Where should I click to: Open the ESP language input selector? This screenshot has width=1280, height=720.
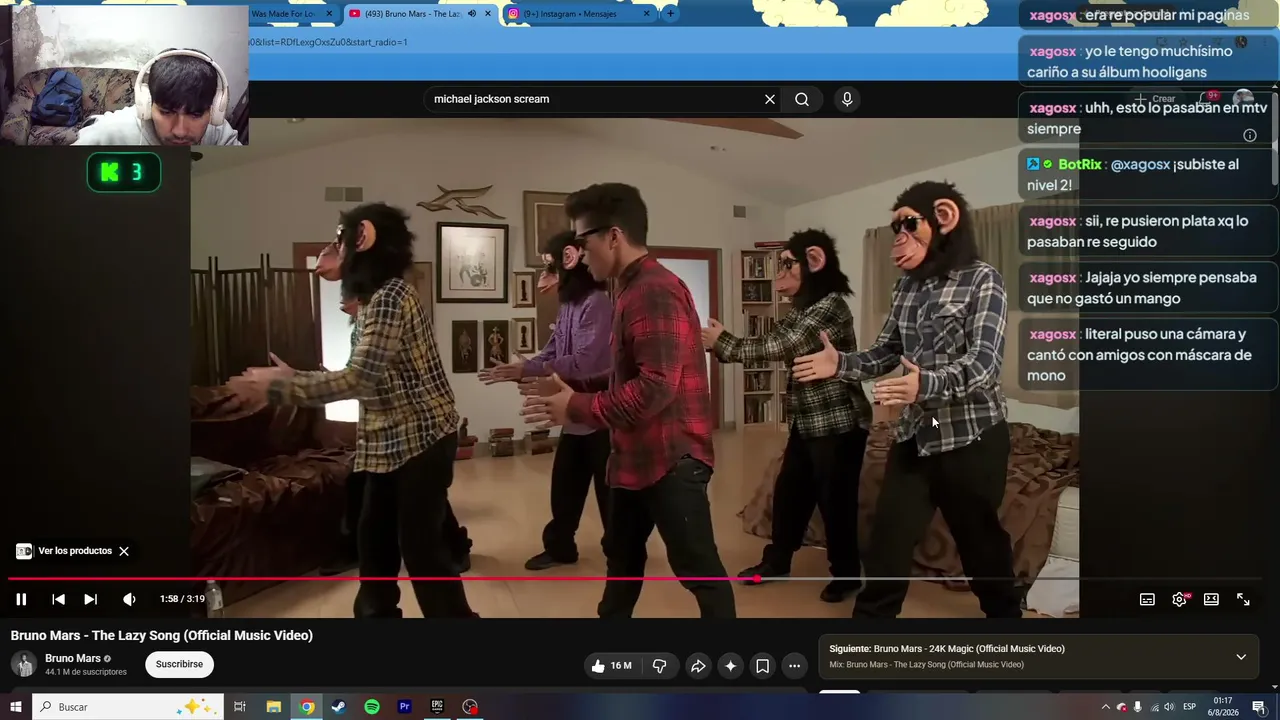(1190, 707)
